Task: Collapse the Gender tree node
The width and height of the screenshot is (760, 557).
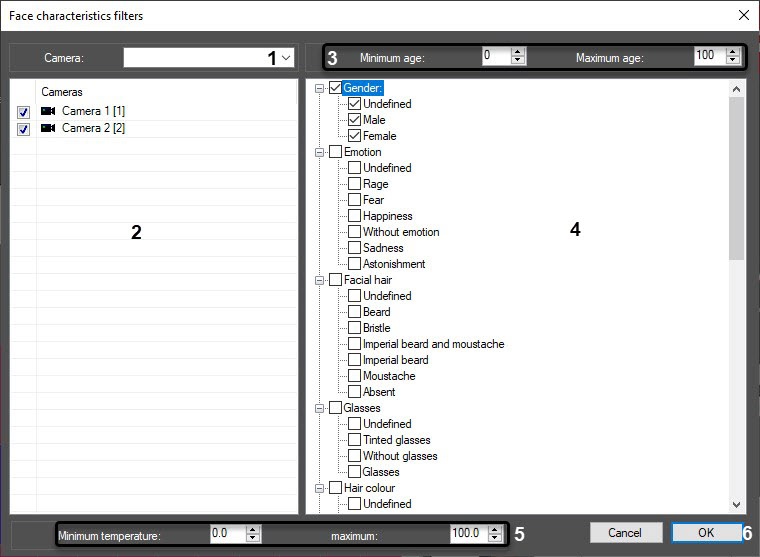Action: tap(319, 88)
